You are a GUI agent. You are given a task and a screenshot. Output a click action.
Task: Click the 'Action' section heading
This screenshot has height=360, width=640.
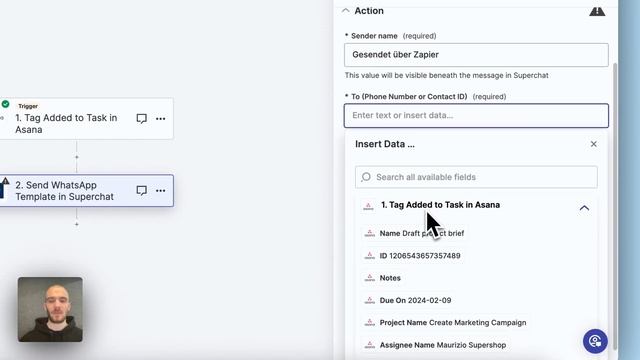[x=369, y=11]
